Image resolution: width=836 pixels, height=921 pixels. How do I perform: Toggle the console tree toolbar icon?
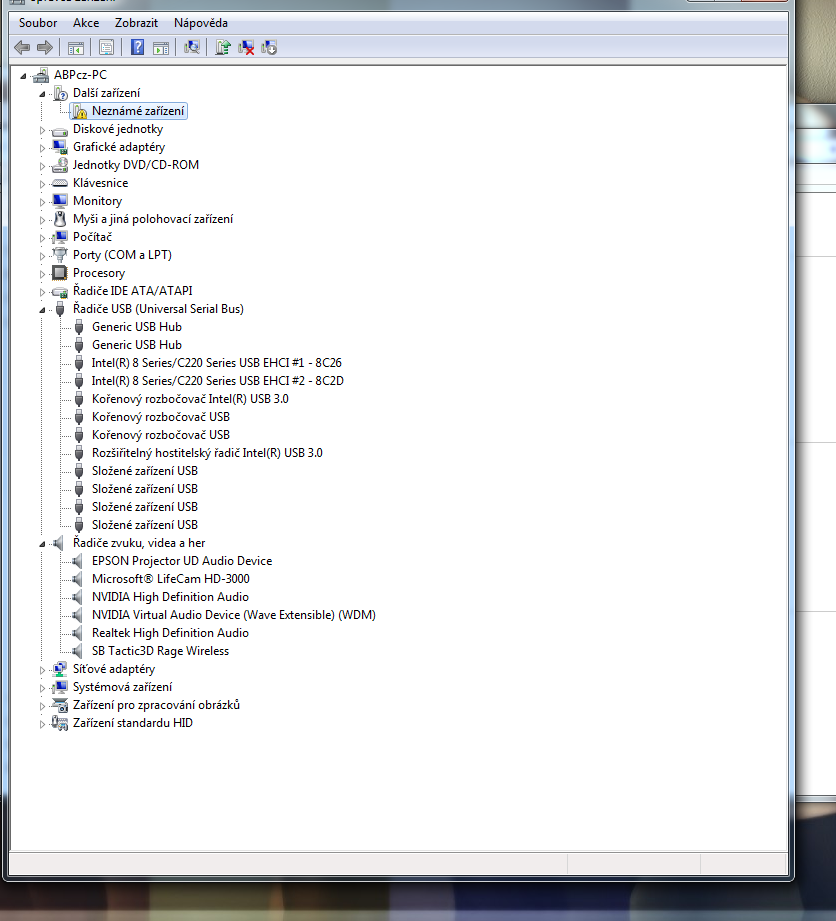(76, 48)
